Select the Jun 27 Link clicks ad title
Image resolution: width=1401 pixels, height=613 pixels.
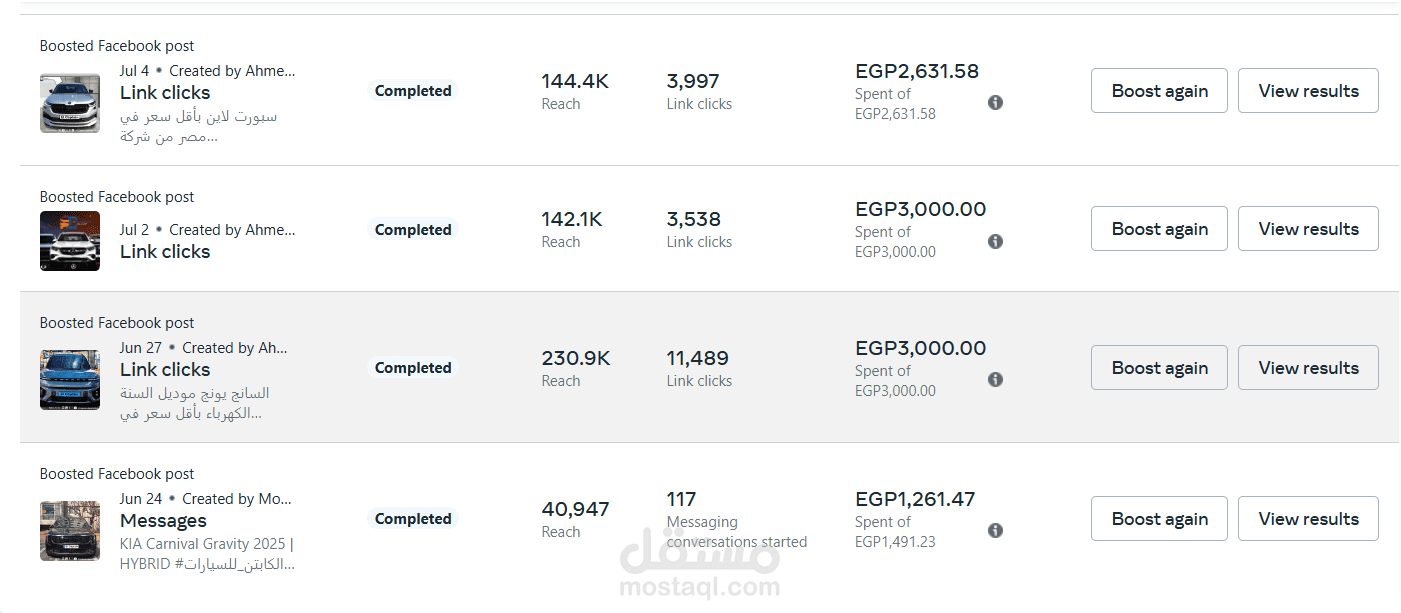click(165, 370)
